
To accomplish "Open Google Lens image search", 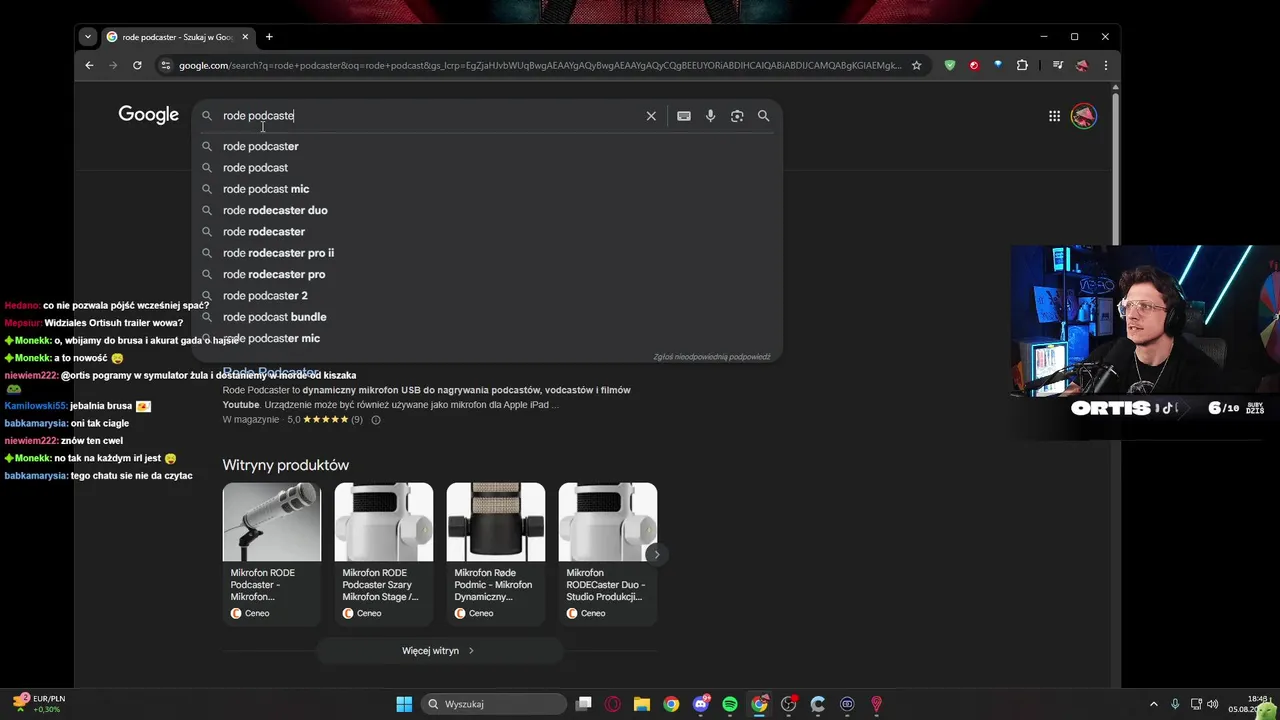I will [737, 116].
